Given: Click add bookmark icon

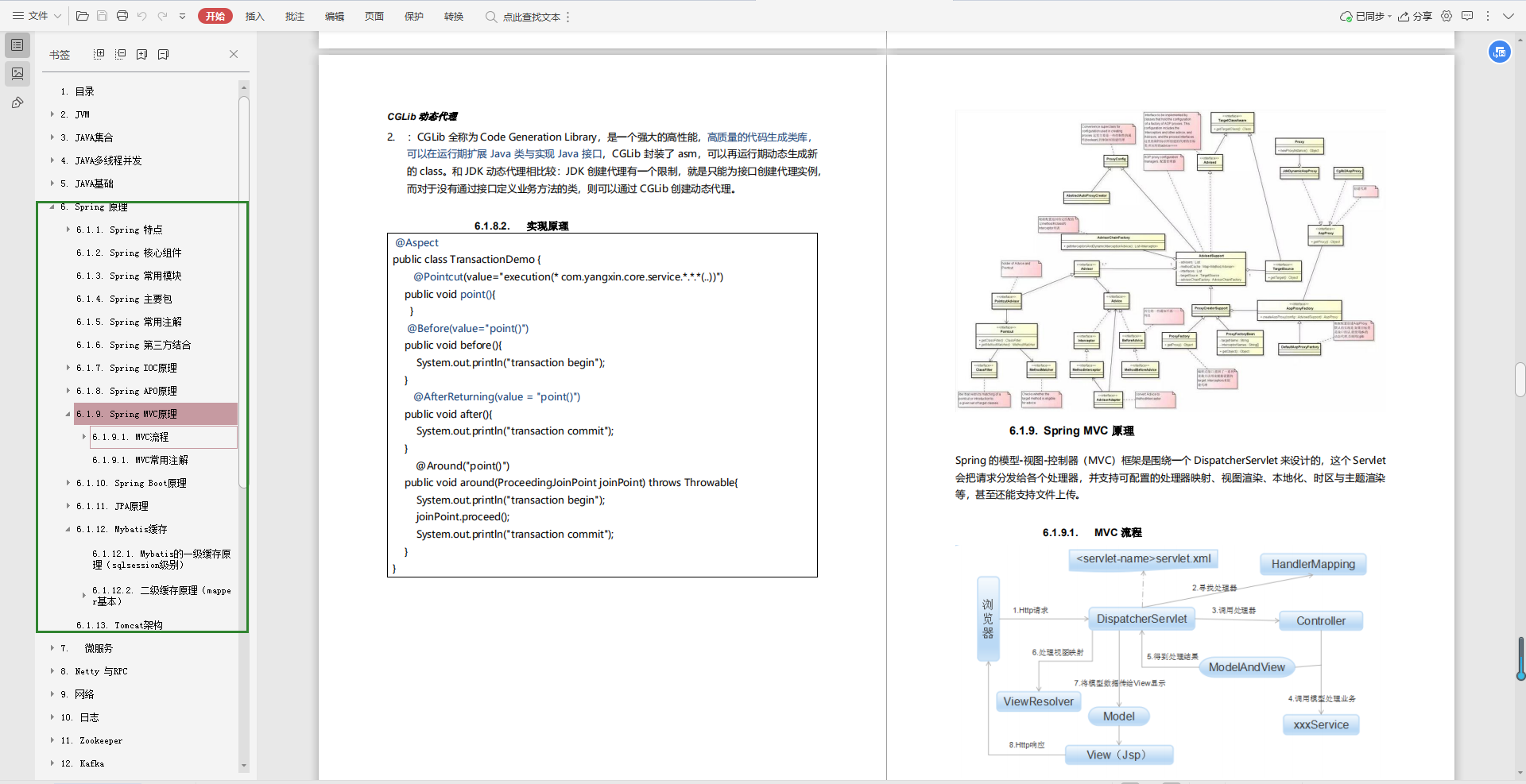Looking at the screenshot, I should click(141, 54).
